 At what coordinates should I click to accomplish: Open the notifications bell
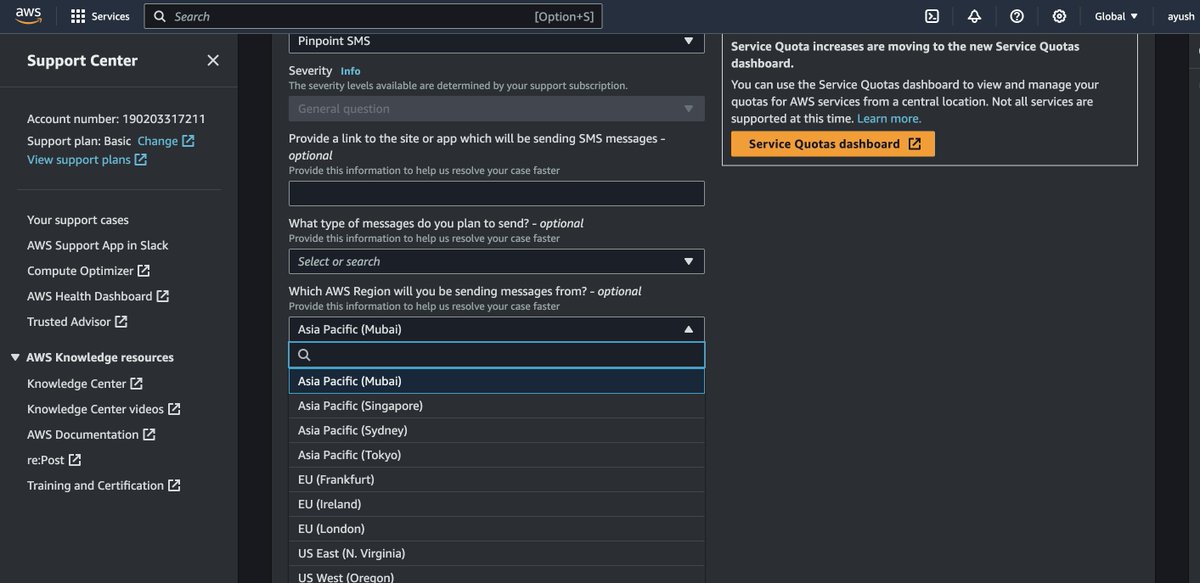974,16
